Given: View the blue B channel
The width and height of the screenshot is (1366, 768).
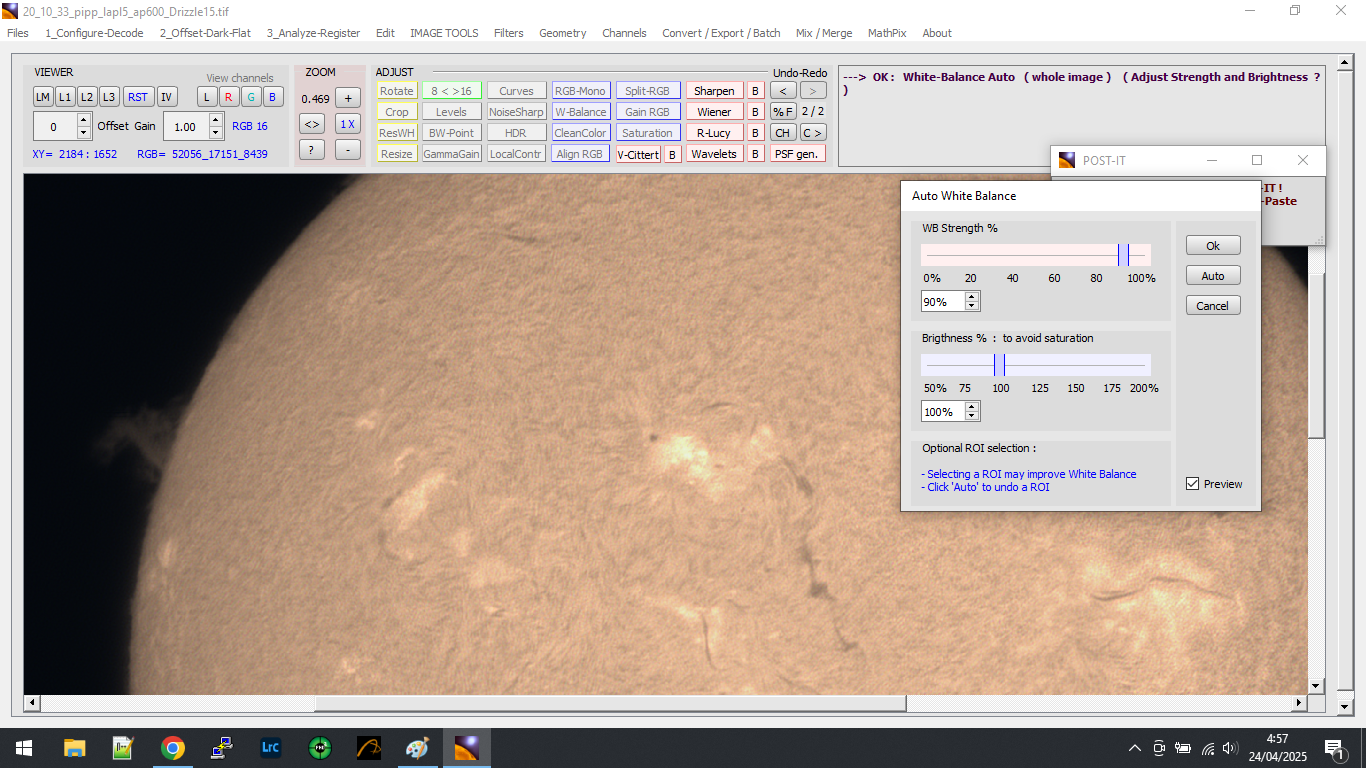Looking at the screenshot, I should coord(272,97).
